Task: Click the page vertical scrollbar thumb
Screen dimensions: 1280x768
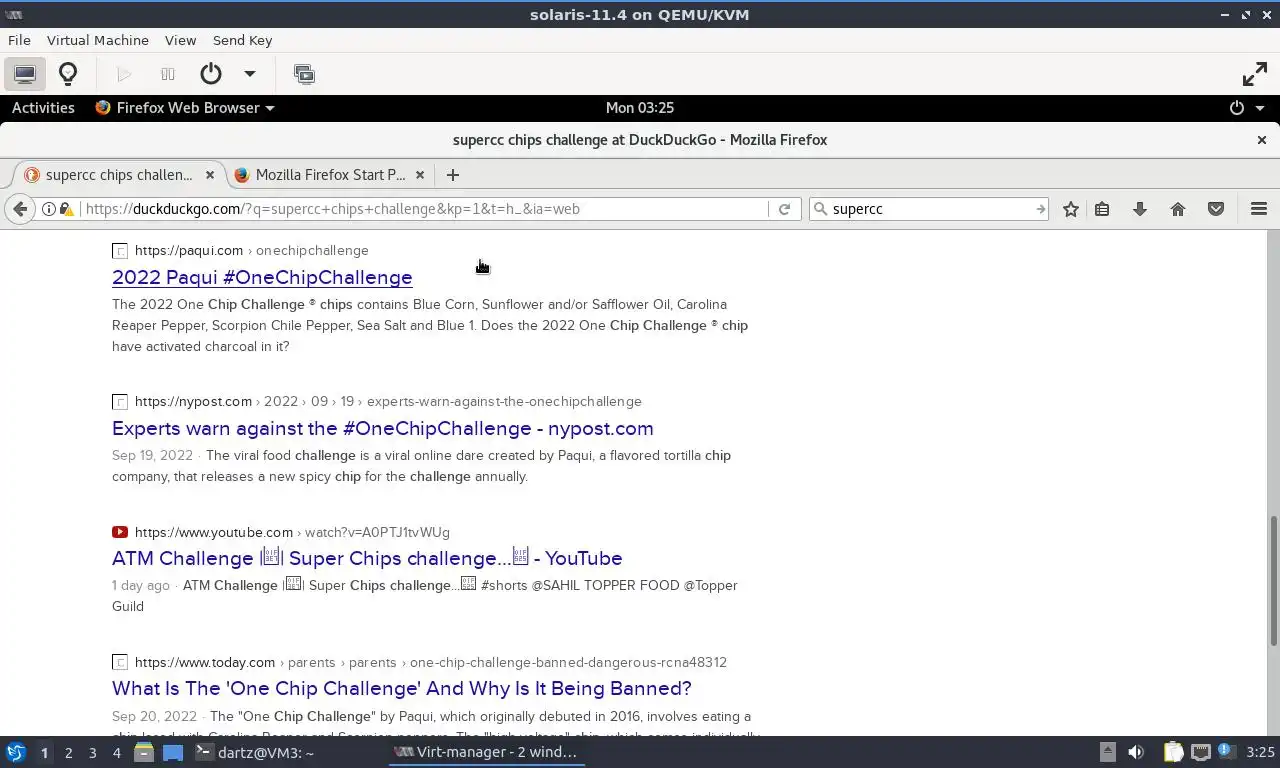Action: coord(1273,580)
